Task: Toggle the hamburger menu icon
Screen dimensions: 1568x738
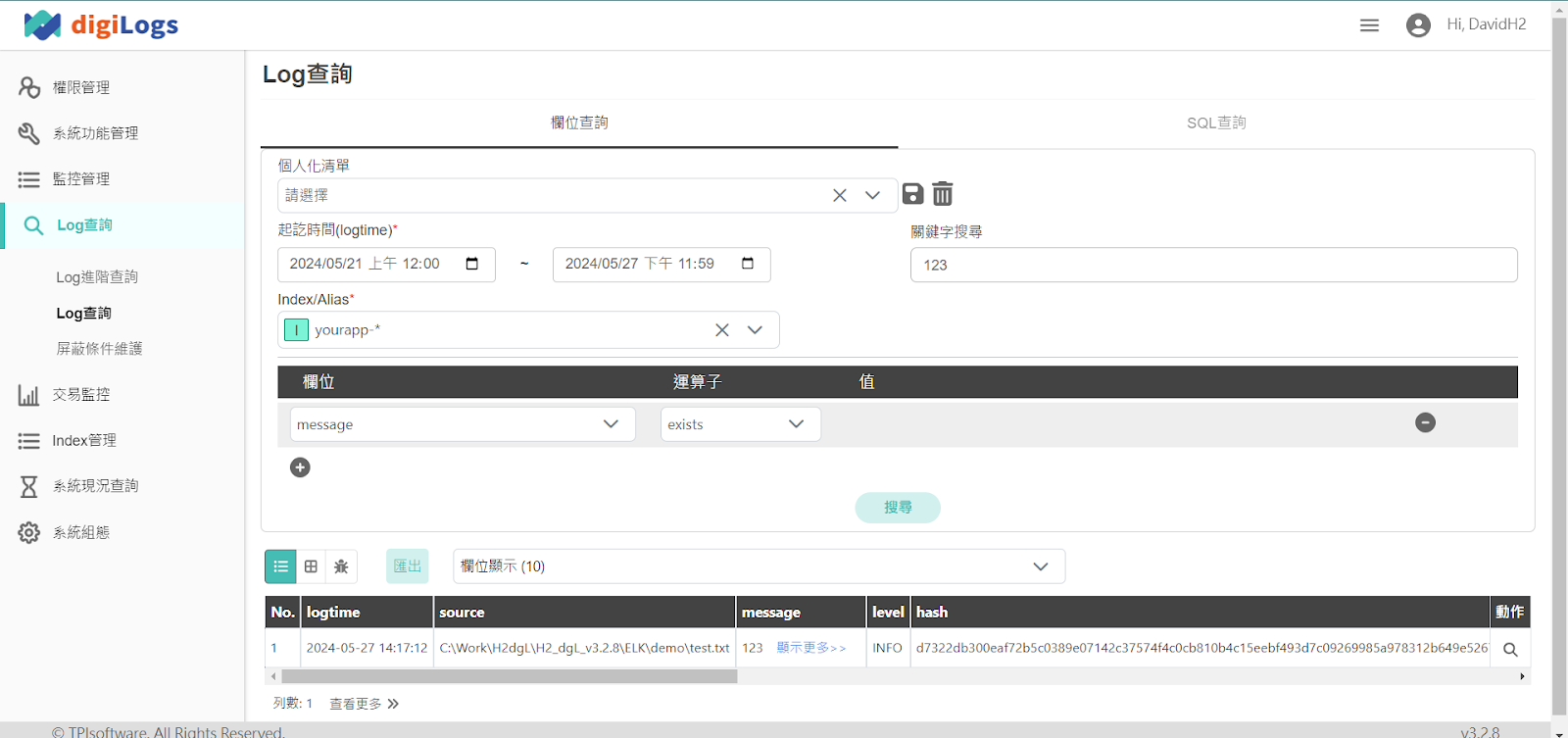Action: tap(1369, 25)
